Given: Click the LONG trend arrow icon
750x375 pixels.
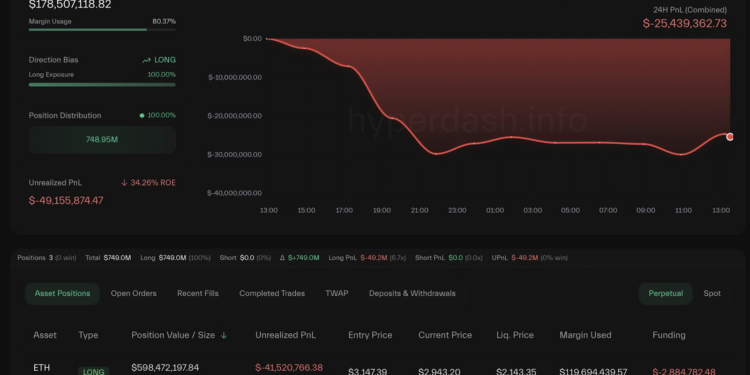Looking at the screenshot, I should tap(146, 60).
